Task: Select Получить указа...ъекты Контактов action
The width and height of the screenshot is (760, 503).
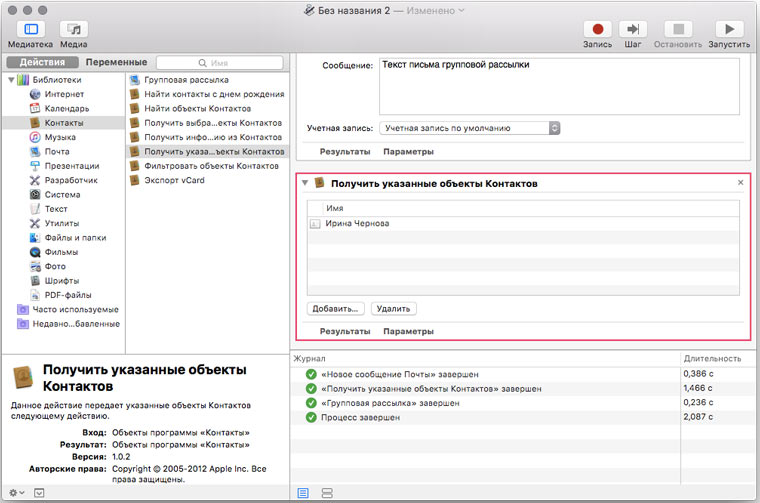Action: [208, 151]
